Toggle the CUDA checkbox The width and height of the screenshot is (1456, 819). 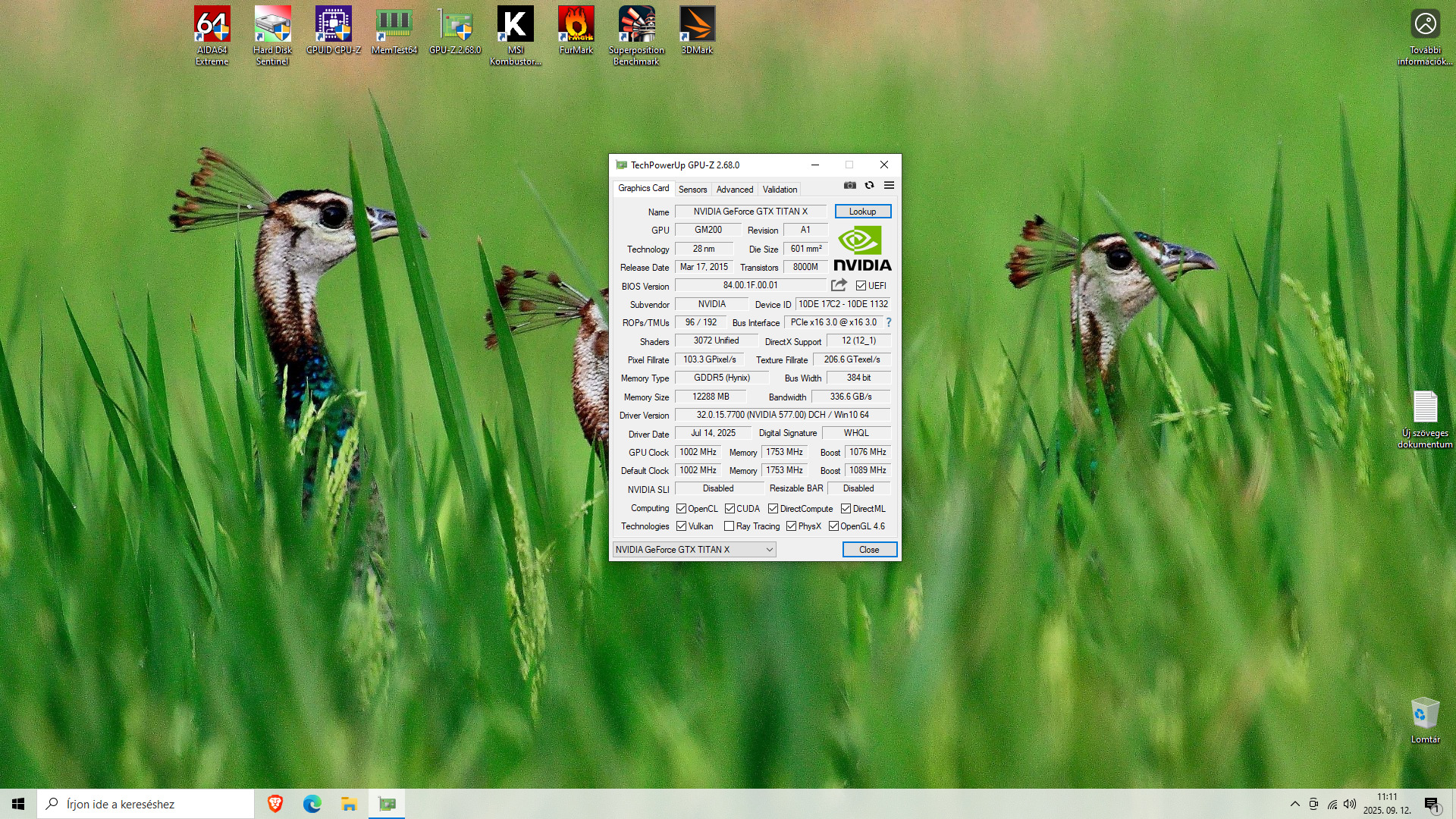[x=730, y=509]
